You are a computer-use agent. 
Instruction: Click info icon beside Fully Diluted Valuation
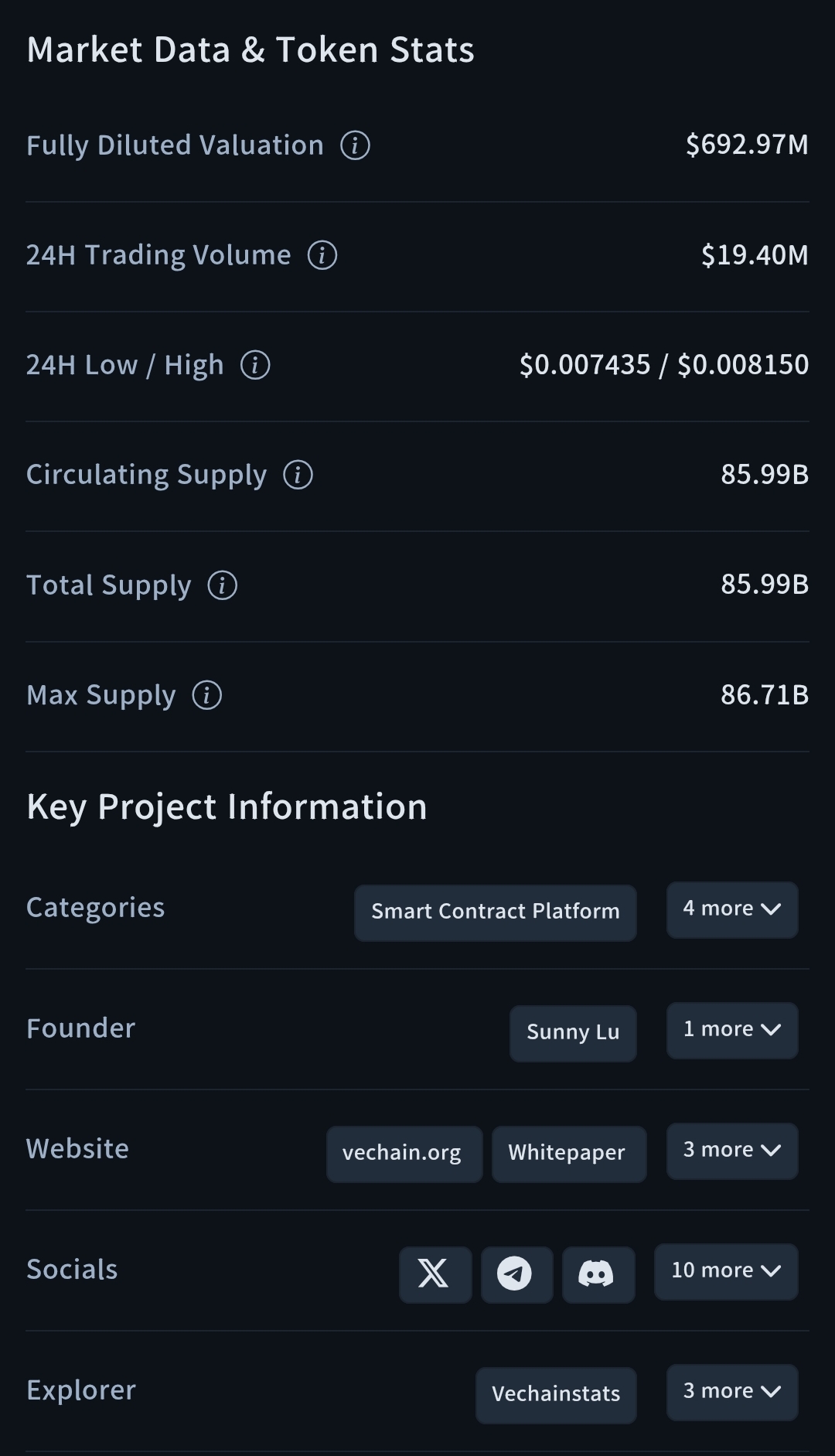(356, 145)
